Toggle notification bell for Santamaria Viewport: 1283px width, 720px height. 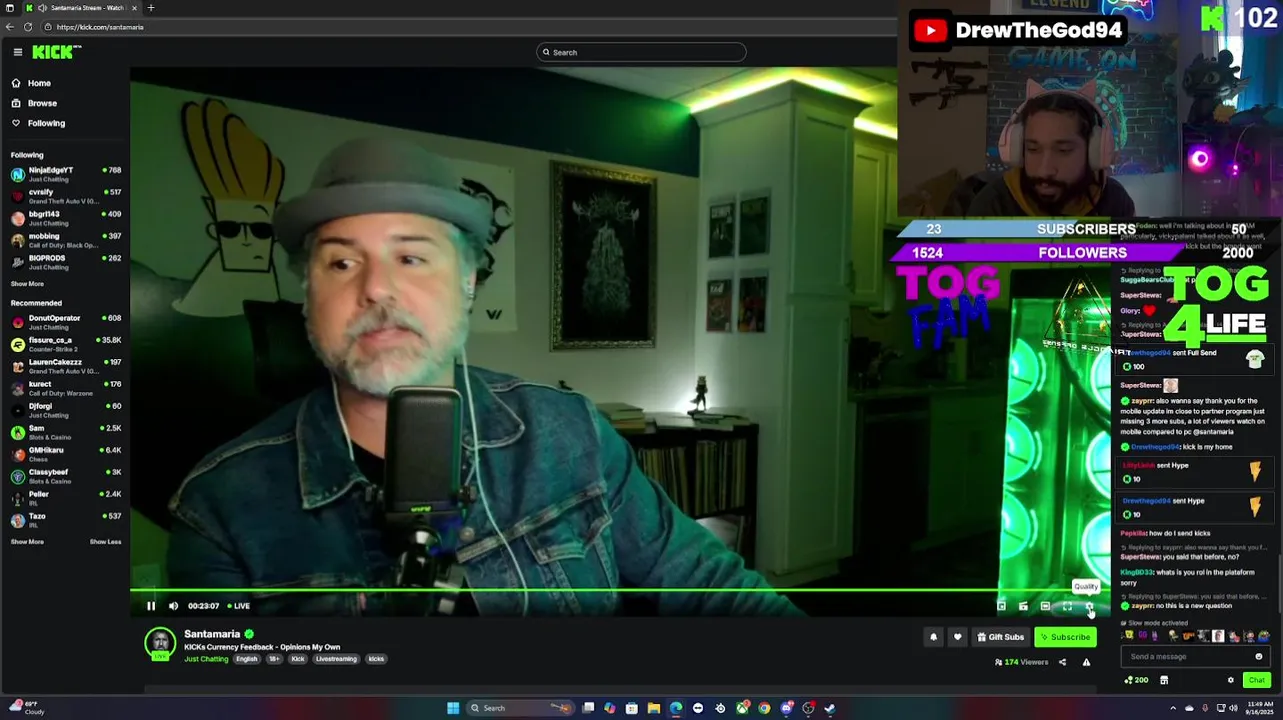coord(933,637)
